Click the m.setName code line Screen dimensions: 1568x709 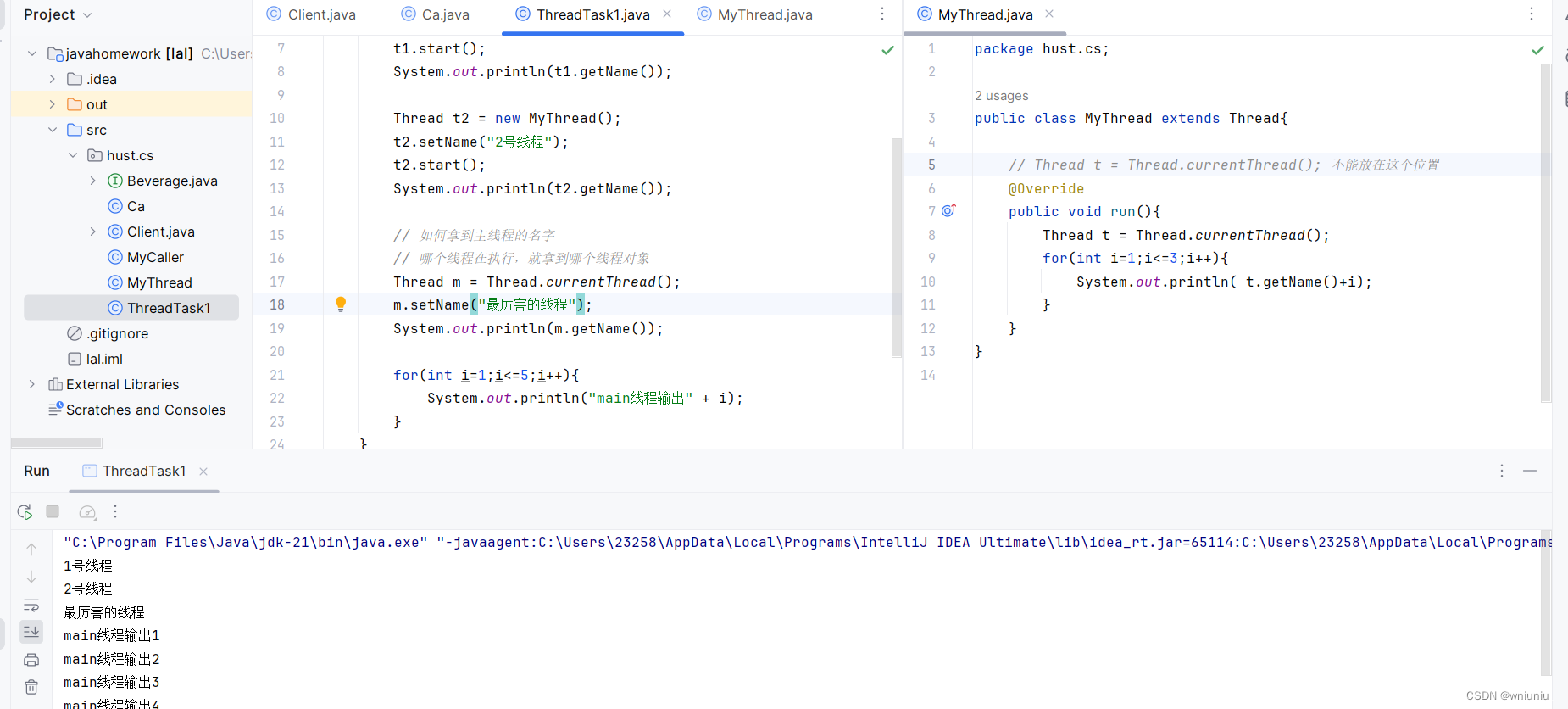coord(492,304)
